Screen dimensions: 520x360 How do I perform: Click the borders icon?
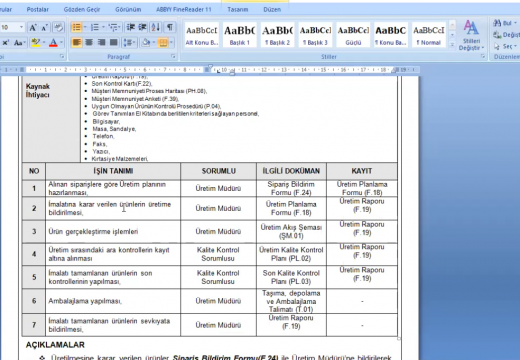tap(163, 43)
